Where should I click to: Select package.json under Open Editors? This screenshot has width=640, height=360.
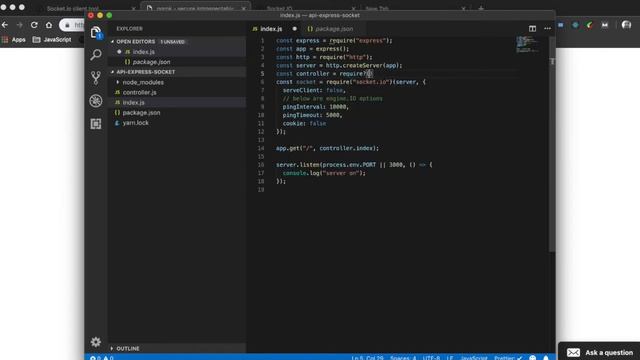tap(177, 62)
